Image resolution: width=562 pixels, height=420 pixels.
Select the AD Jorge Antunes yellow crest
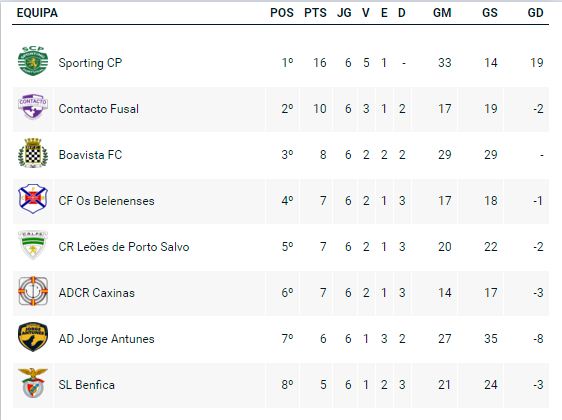coord(33,337)
